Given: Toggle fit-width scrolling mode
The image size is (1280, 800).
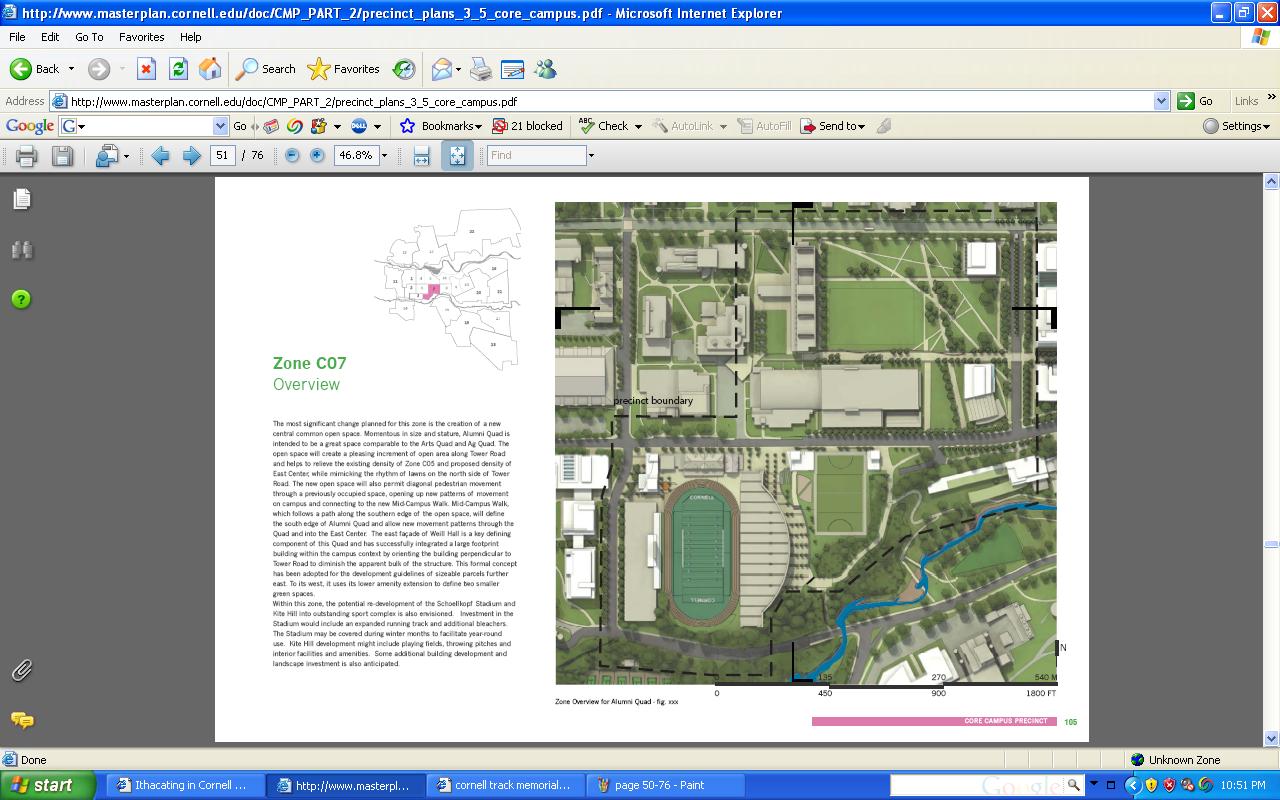Looking at the screenshot, I should pyautogui.click(x=422, y=156).
